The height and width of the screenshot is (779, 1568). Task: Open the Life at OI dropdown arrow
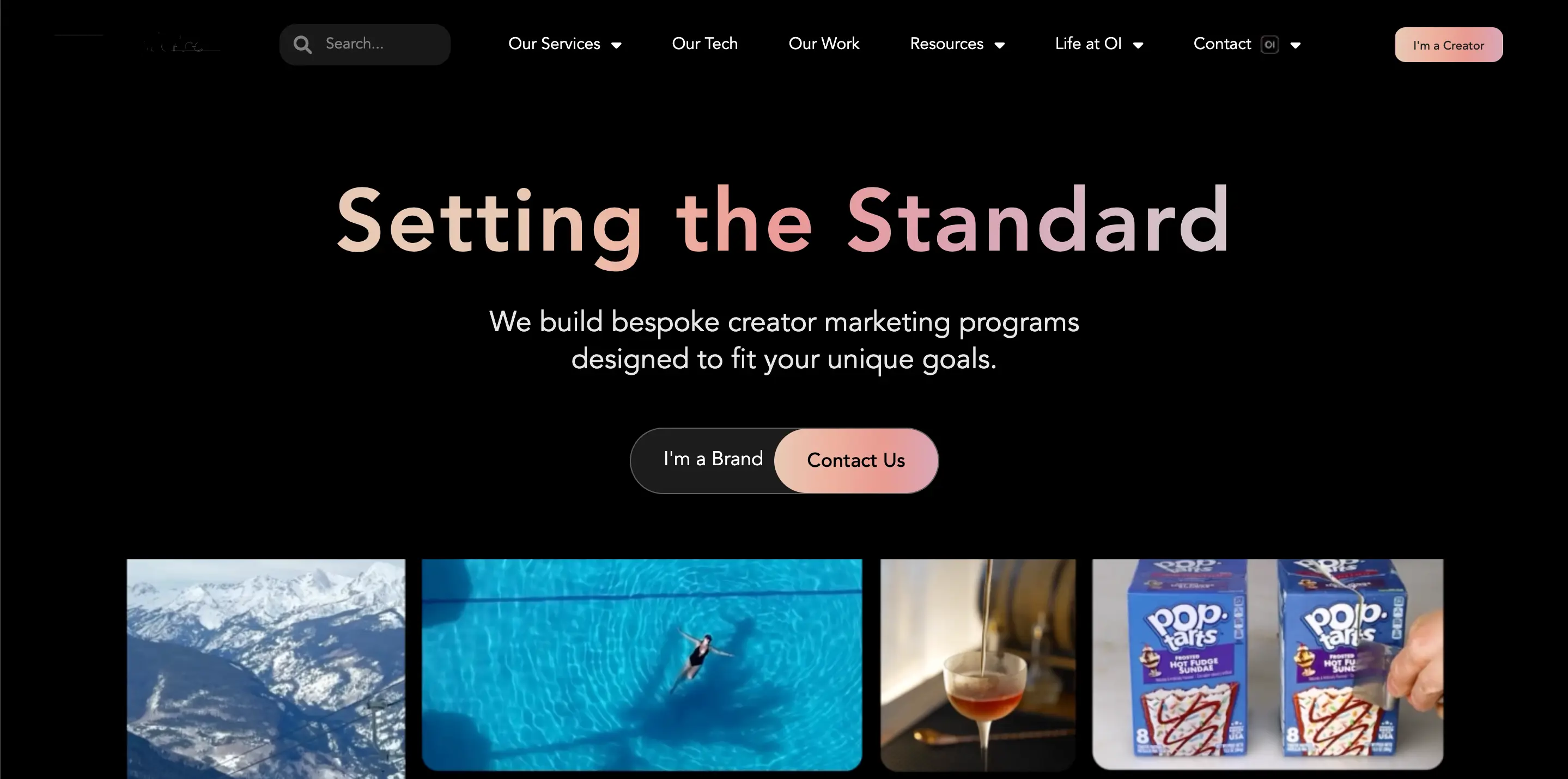pyautogui.click(x=1138, y=45)
